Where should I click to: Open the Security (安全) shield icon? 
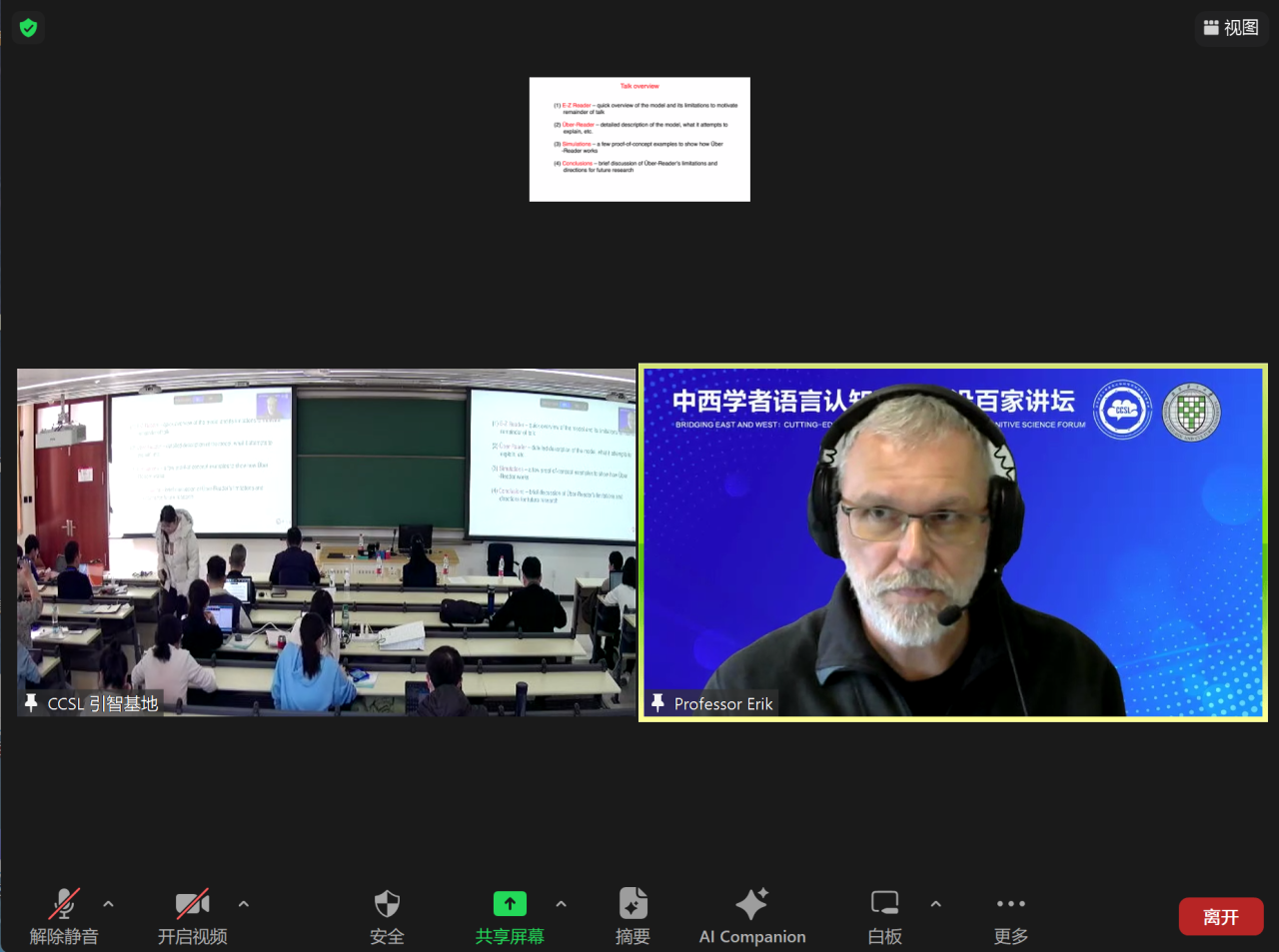click(x=387, y=905)
